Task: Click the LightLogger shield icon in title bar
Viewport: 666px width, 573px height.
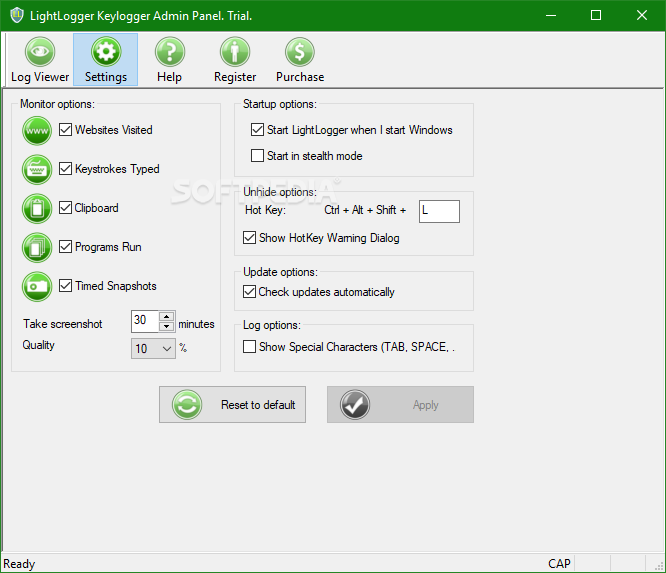Action: click(17, 15)
